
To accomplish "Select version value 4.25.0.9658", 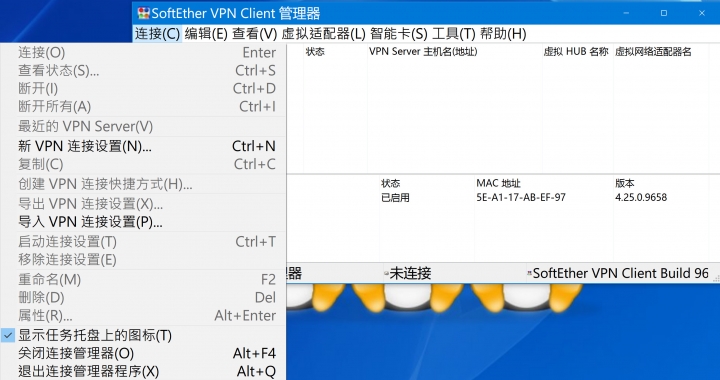I will [x=641, y=198].
